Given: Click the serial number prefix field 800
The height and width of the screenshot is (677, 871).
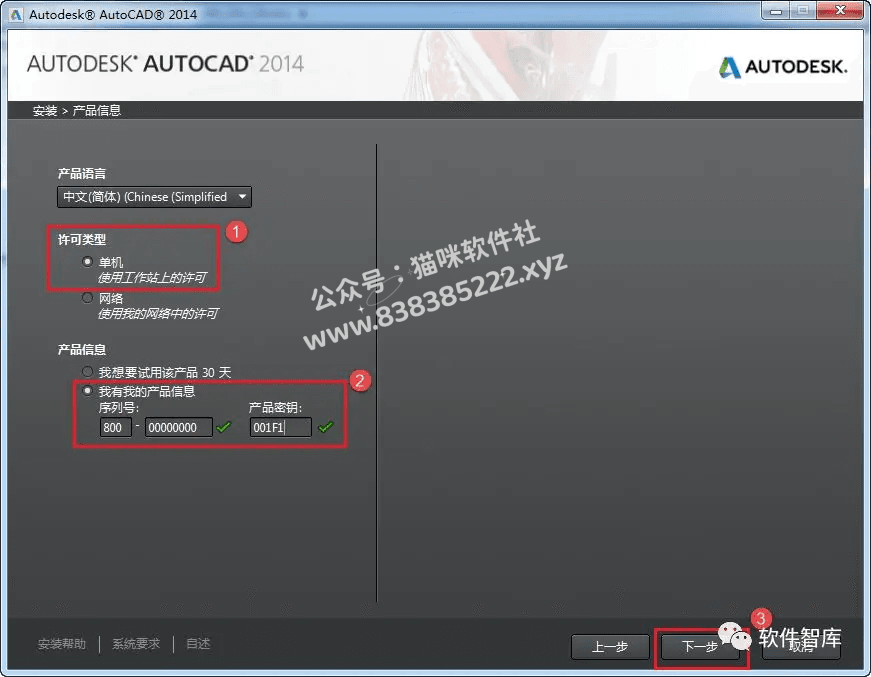Looking at the screenshot, I should pos(115,427).
